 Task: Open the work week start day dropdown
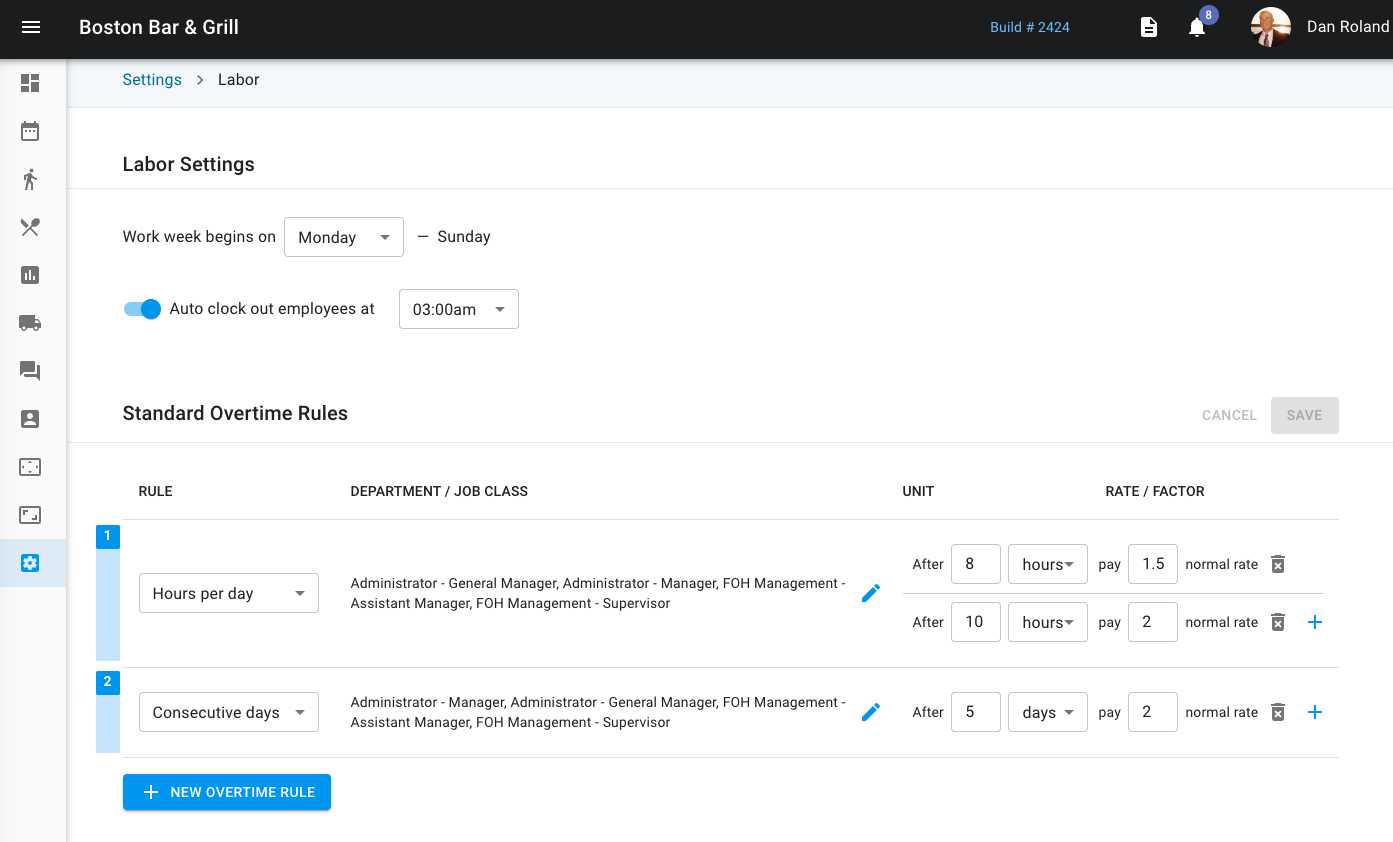click(x=343, y=237)
